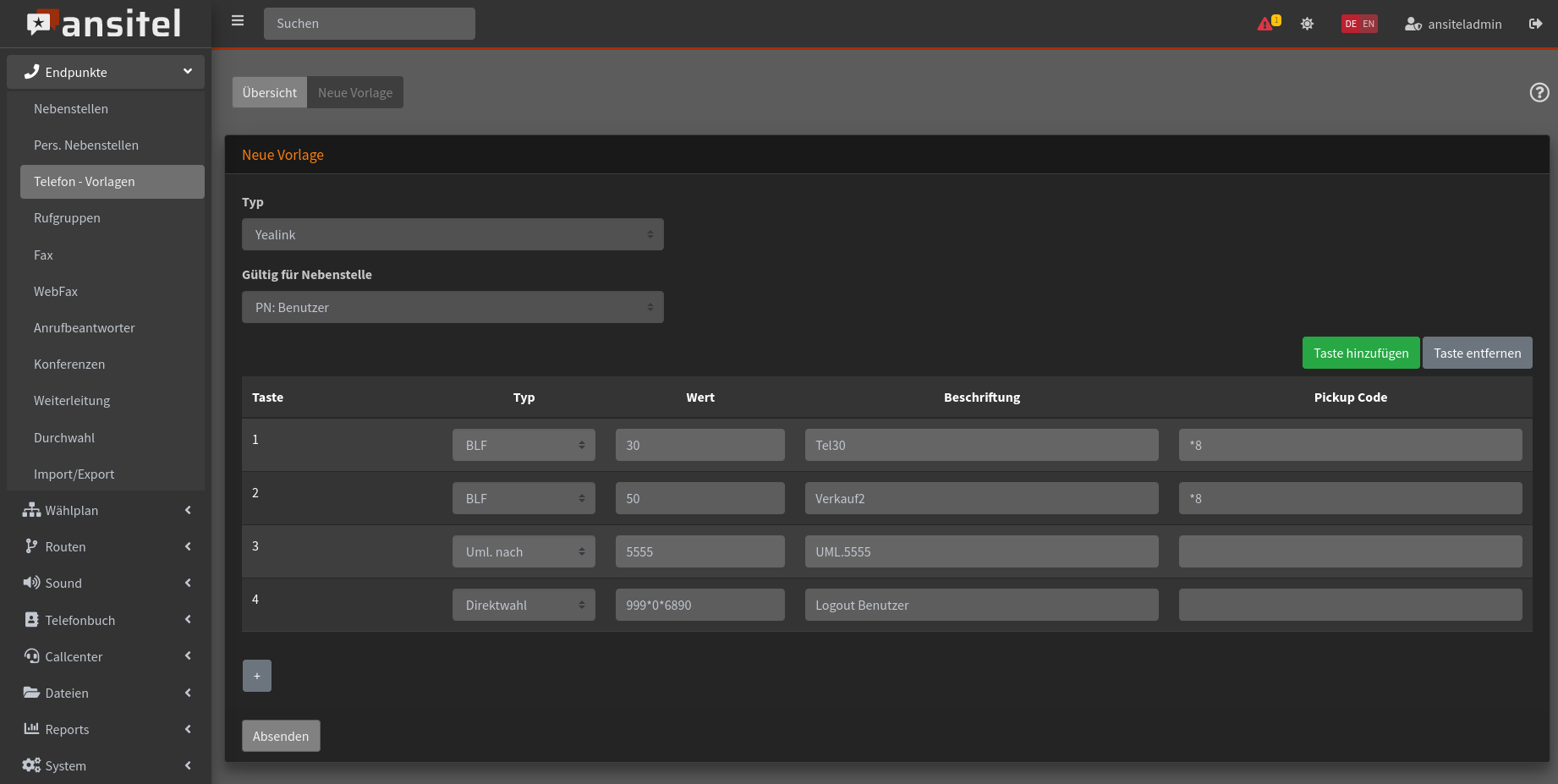This screenshot has height=784, width=1558.
Task: Click the hamburger menu icon
Action: click(x=238, y=21)
